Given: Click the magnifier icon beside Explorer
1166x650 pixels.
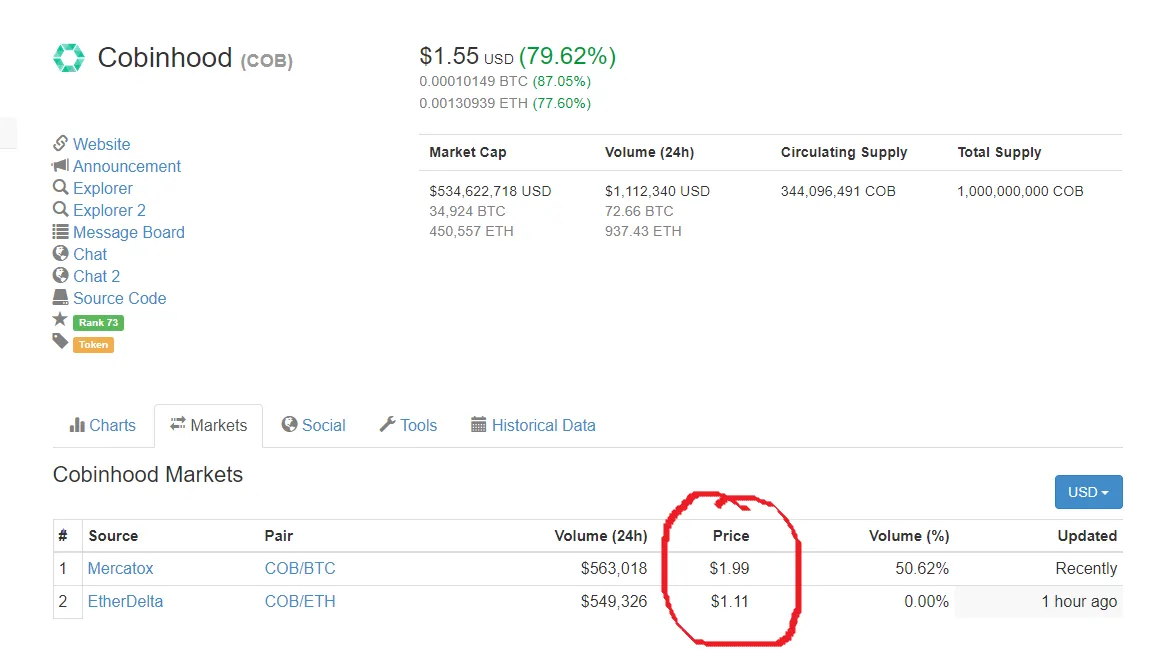Looking at the screenshot, I should click(60, 187).
